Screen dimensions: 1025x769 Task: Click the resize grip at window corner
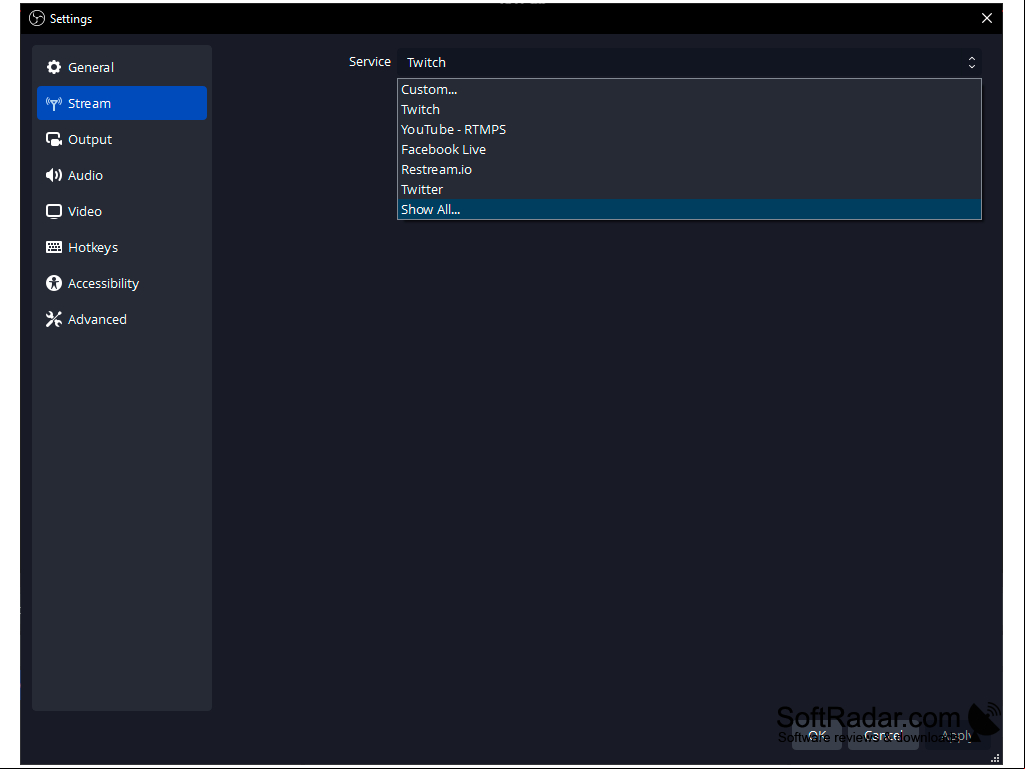pos(995,759)
